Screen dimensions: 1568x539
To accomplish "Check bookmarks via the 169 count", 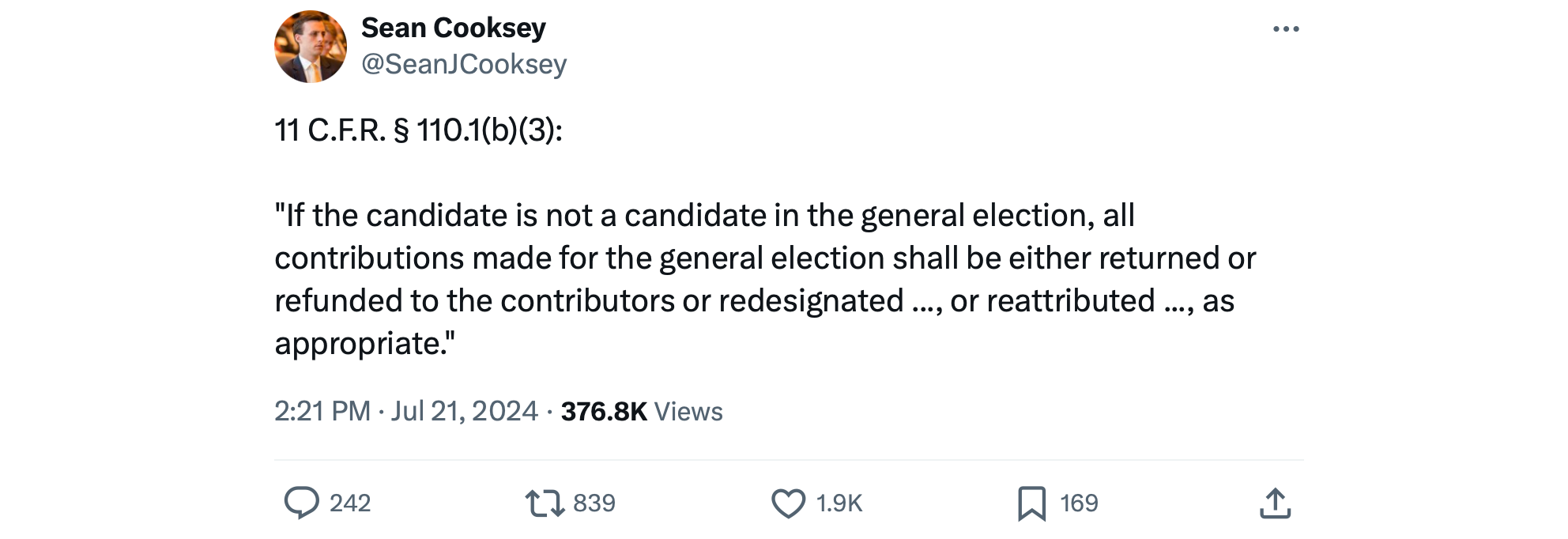I will pos(1079,502).
